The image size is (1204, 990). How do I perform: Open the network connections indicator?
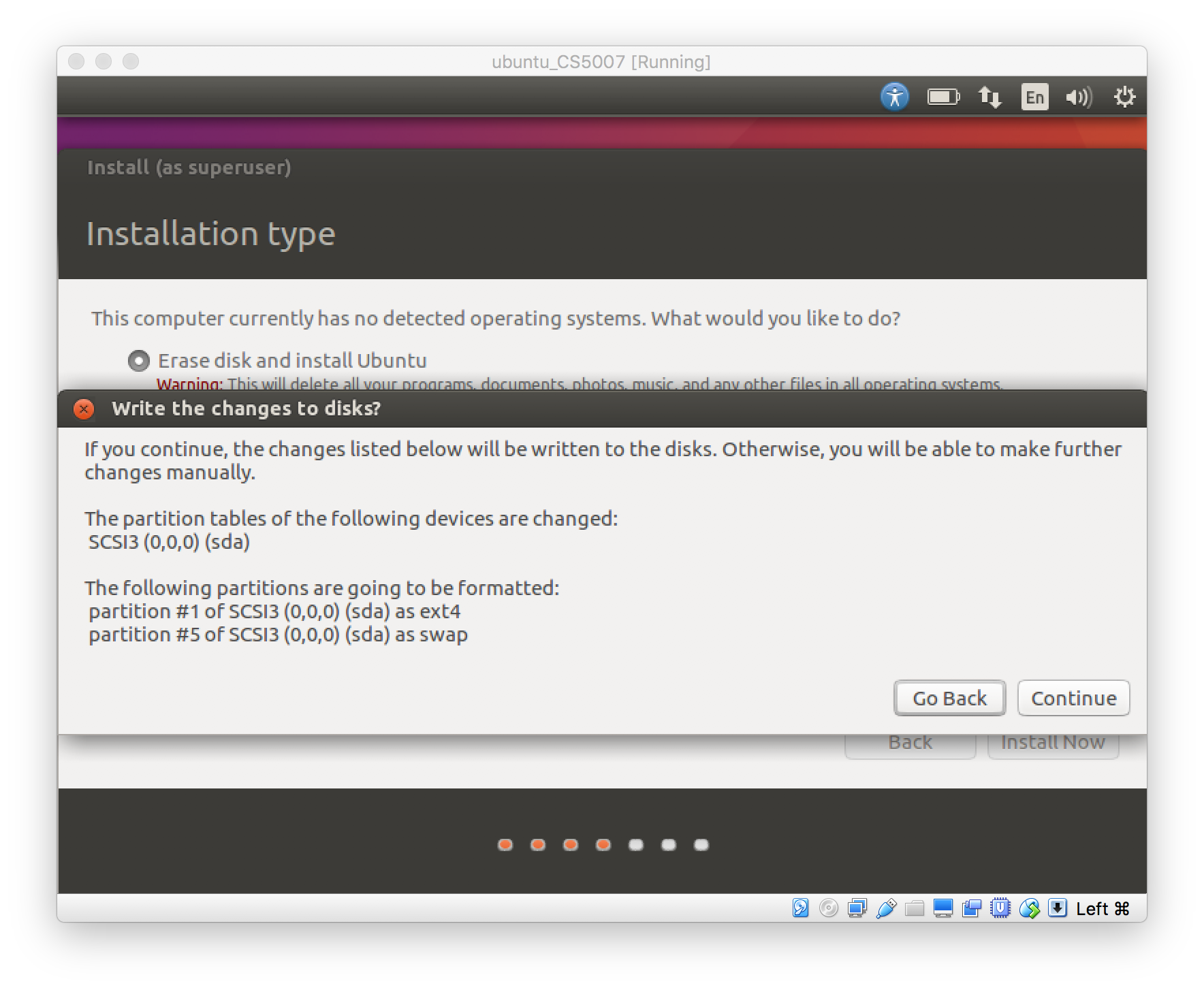click(x=989, y=97)
